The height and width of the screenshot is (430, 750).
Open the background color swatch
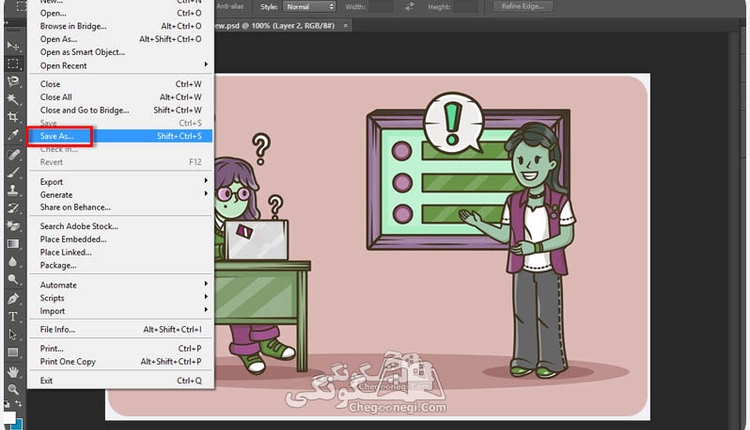pyautogui.click(x=19, y=424)
